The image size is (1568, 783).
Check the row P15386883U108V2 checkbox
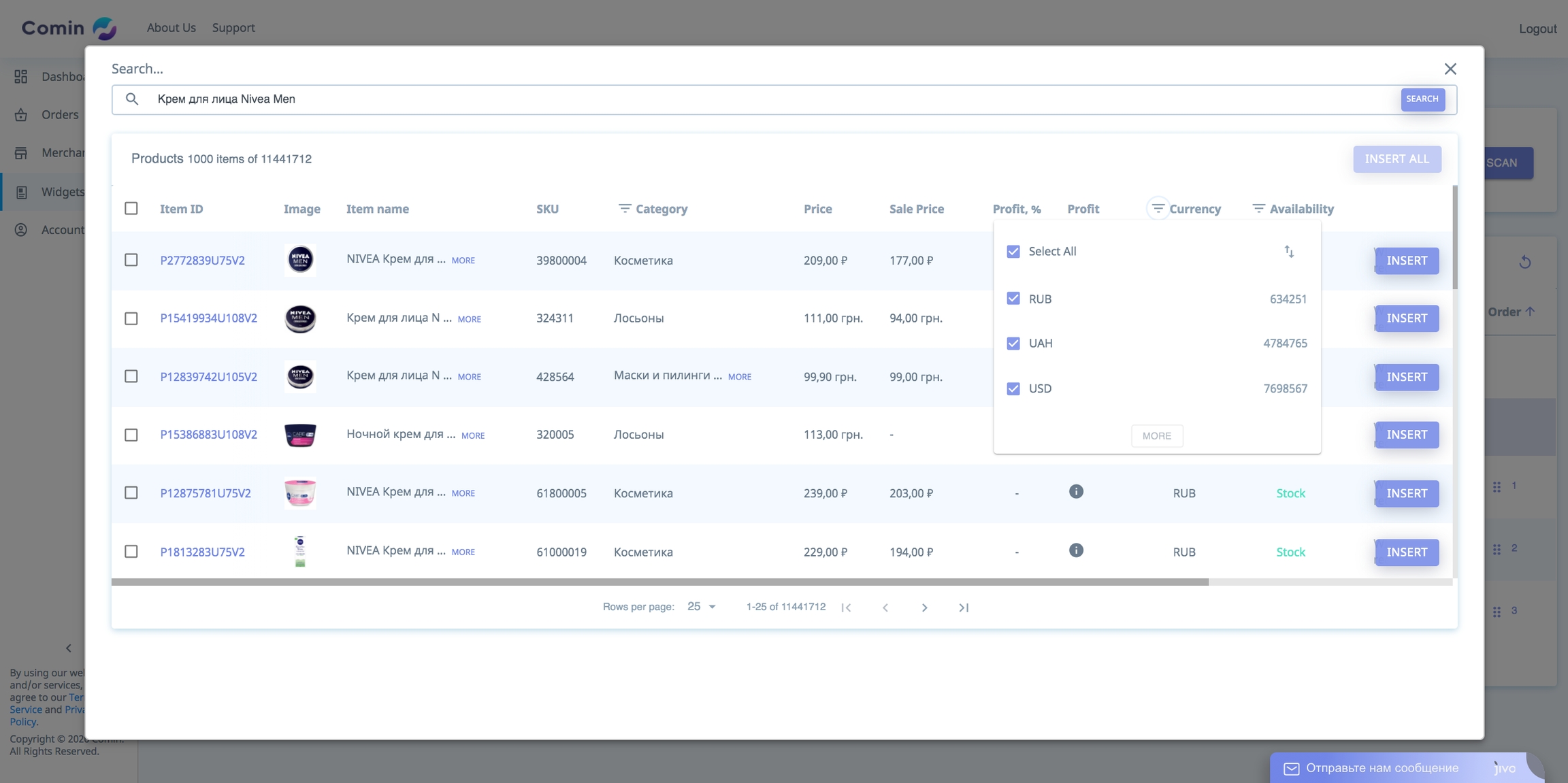tap(131, 435)
